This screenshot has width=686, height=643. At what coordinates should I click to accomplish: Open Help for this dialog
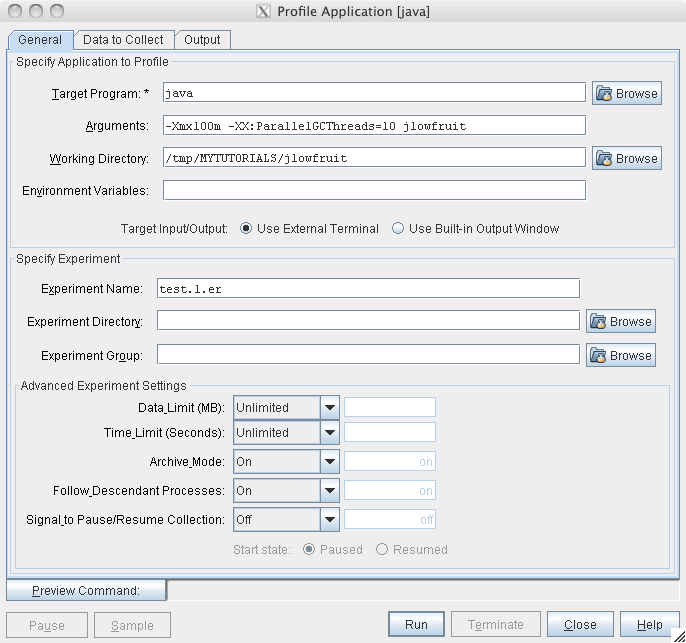click(649, 624)
